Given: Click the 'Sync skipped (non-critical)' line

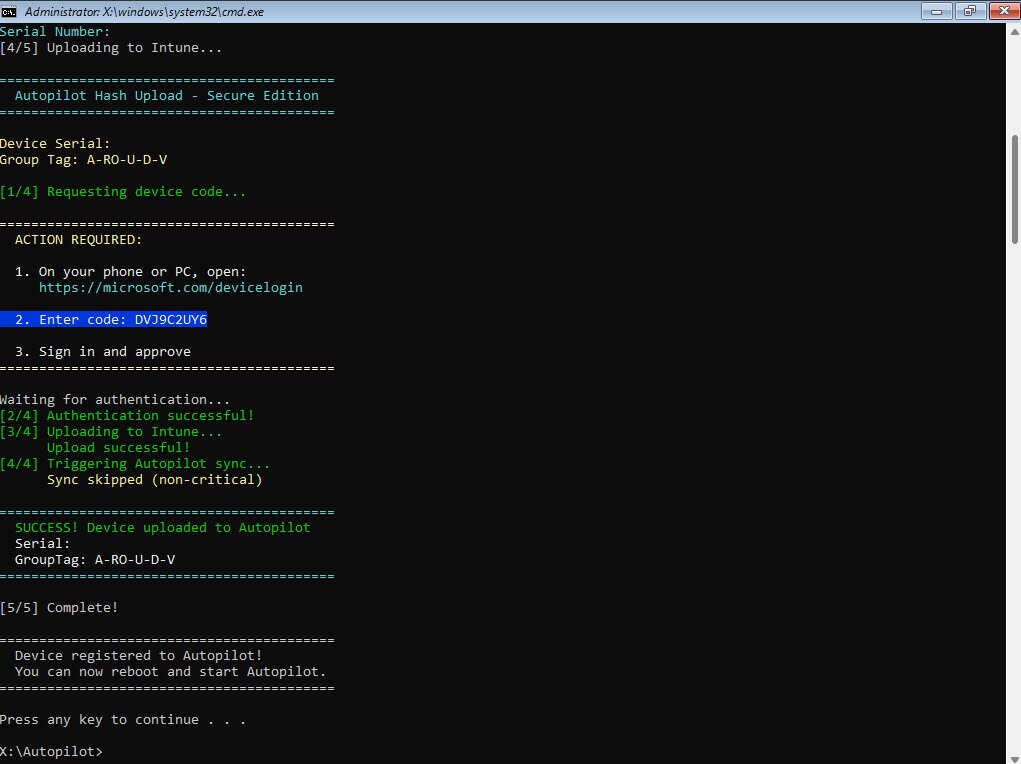Looking at the screenshot, I should point(154,480).
